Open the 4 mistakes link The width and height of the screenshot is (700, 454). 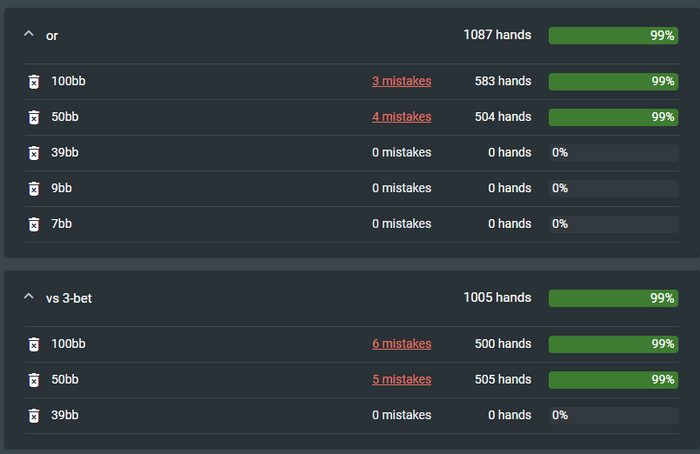point(401,117)
